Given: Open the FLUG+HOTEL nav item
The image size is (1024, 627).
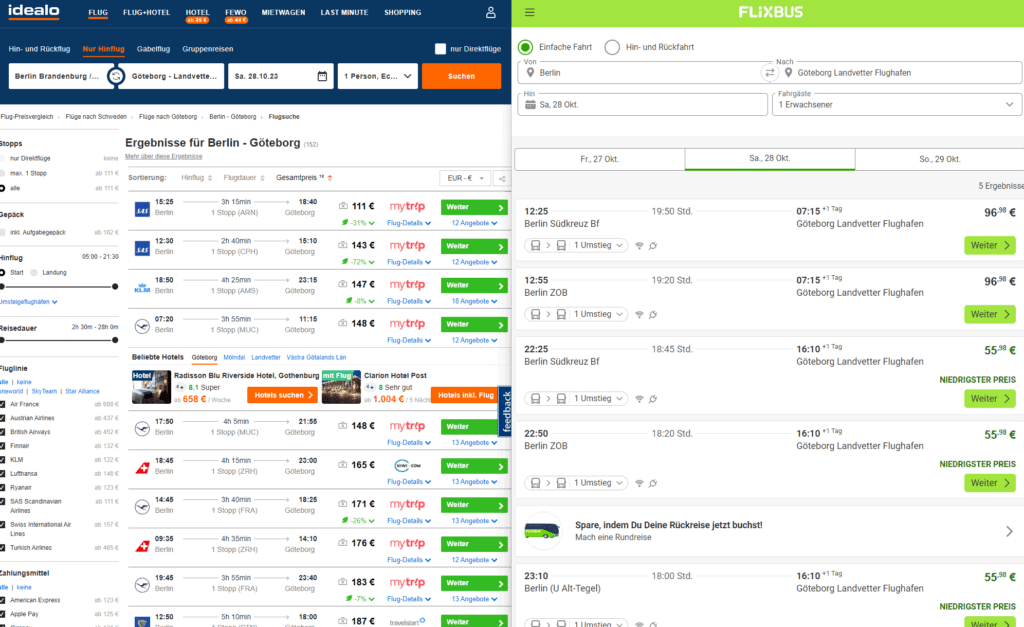Looking at the screenshot, I should (x=146, y=12).
